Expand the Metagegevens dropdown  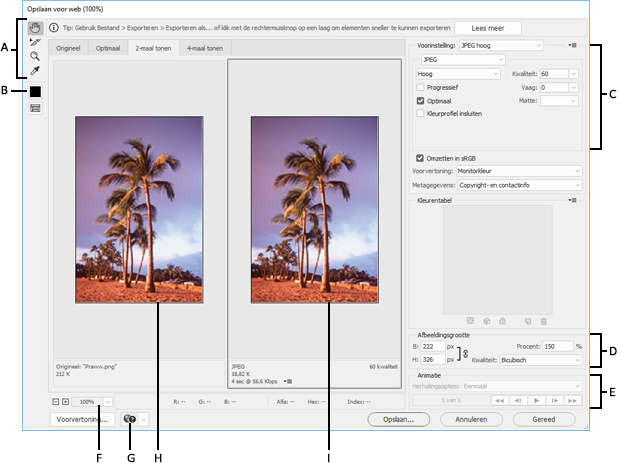(x=520, y=185)
